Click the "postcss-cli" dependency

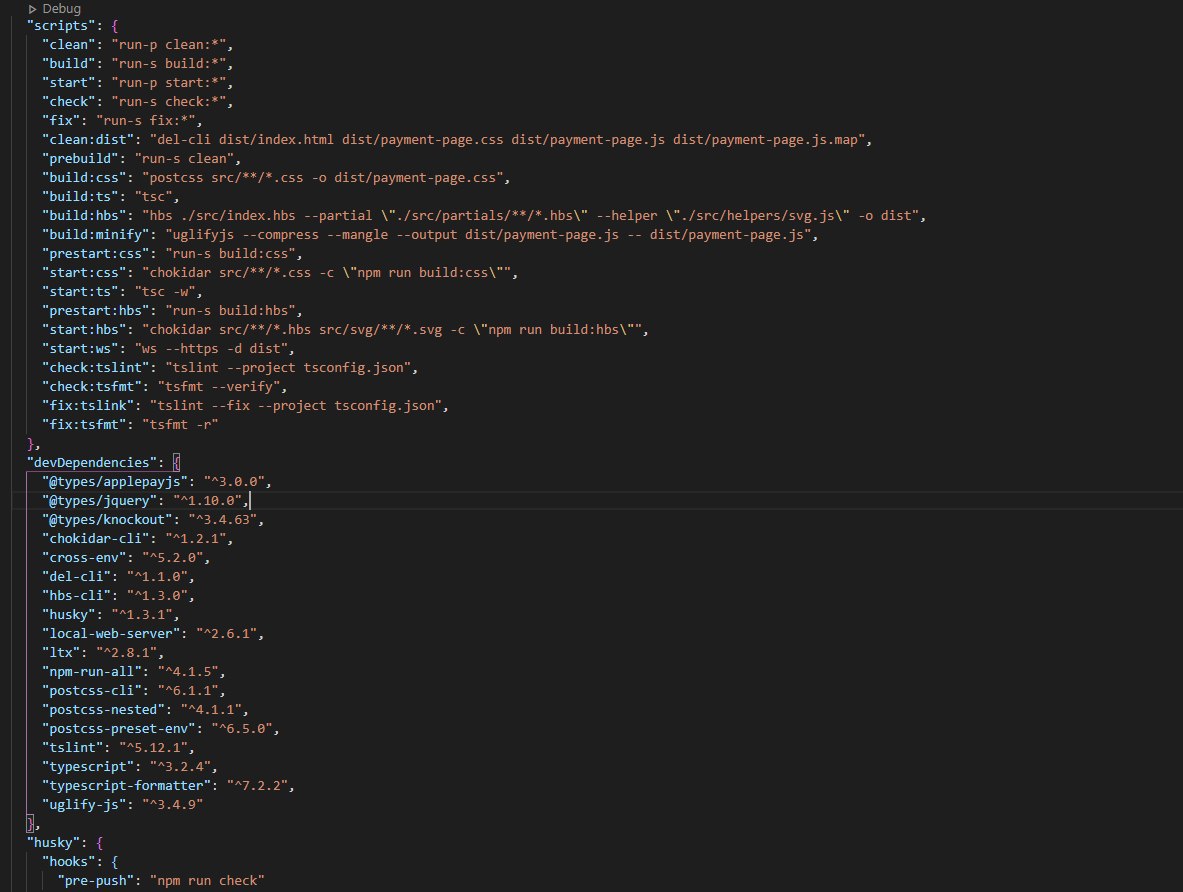point(91,690)
